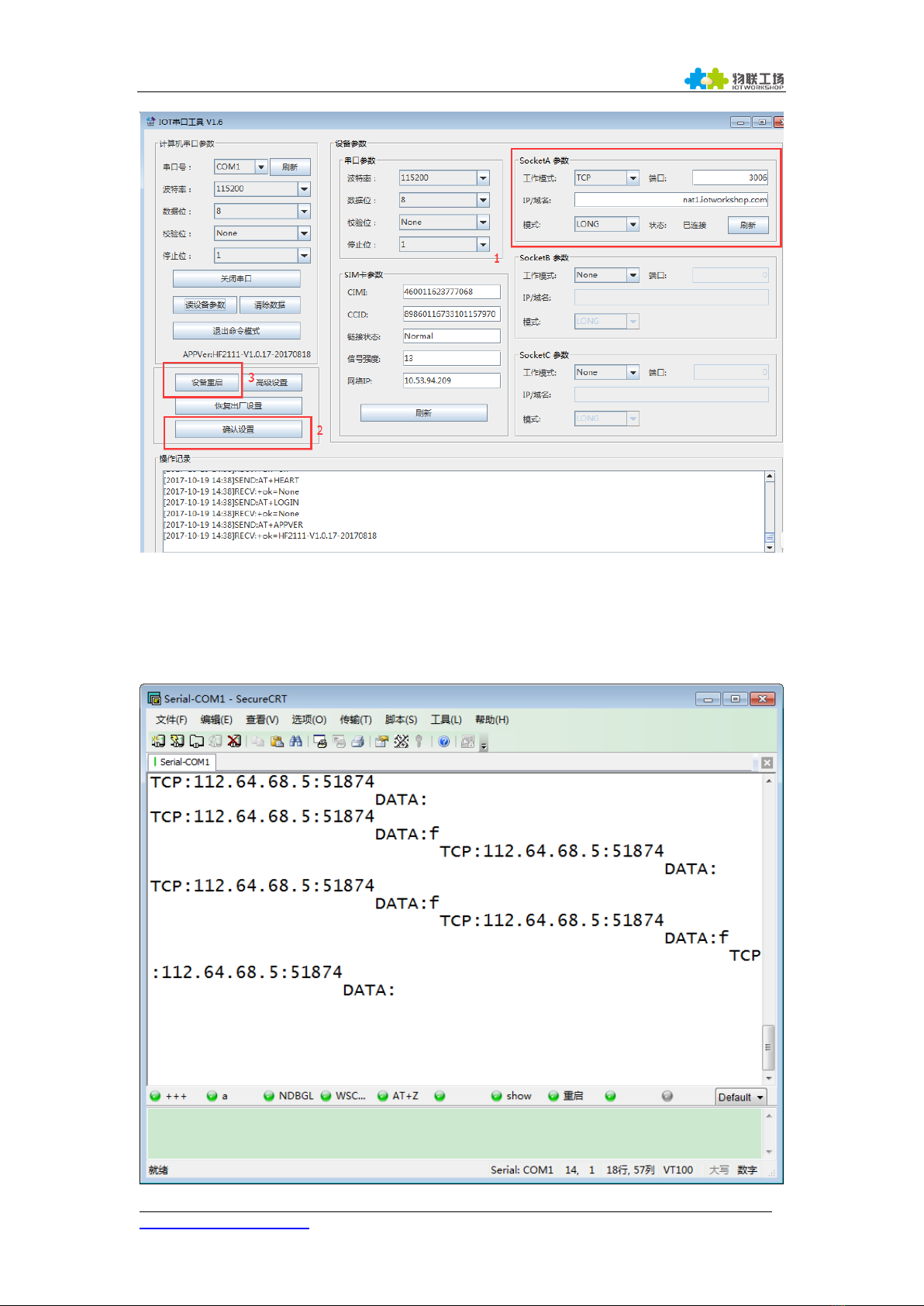Screen dimensions: 924x1306
Task: Click the Connect in Tab toolbar icon
Action: (x=197, y=741)
